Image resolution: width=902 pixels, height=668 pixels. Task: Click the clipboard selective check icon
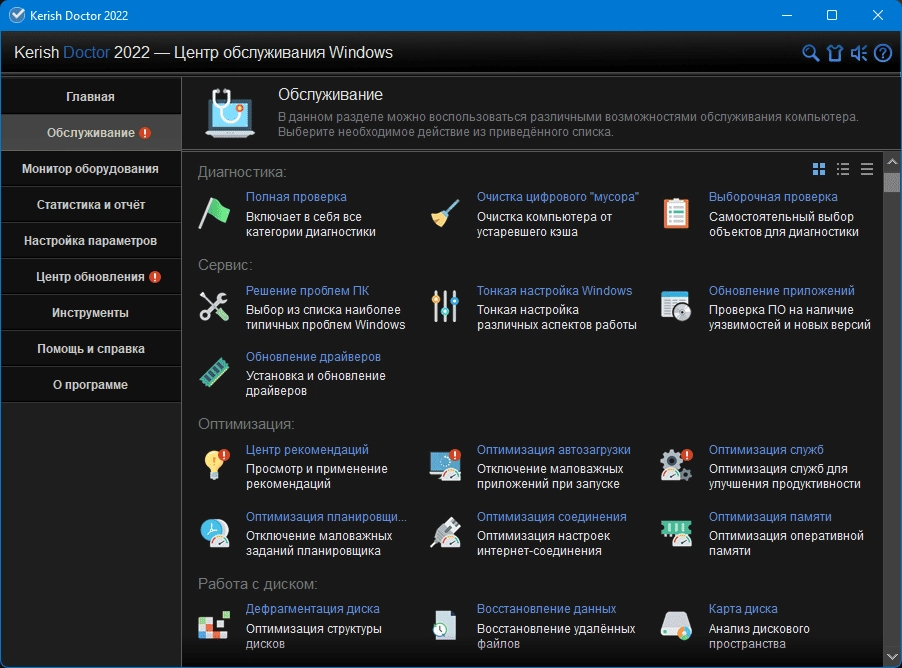coord(676,213)
